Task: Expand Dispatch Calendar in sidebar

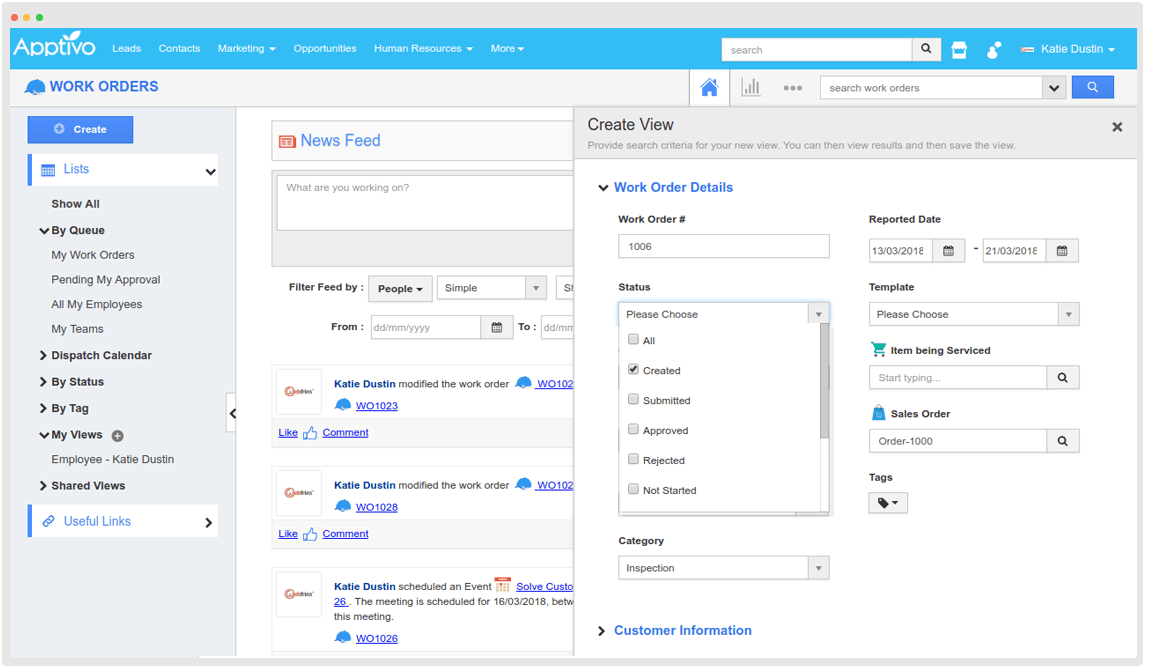Action: coord(43,357)
